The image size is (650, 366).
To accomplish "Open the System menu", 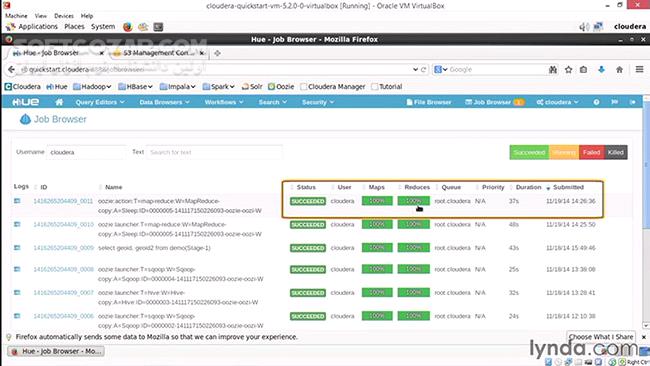I will [103, 27].
